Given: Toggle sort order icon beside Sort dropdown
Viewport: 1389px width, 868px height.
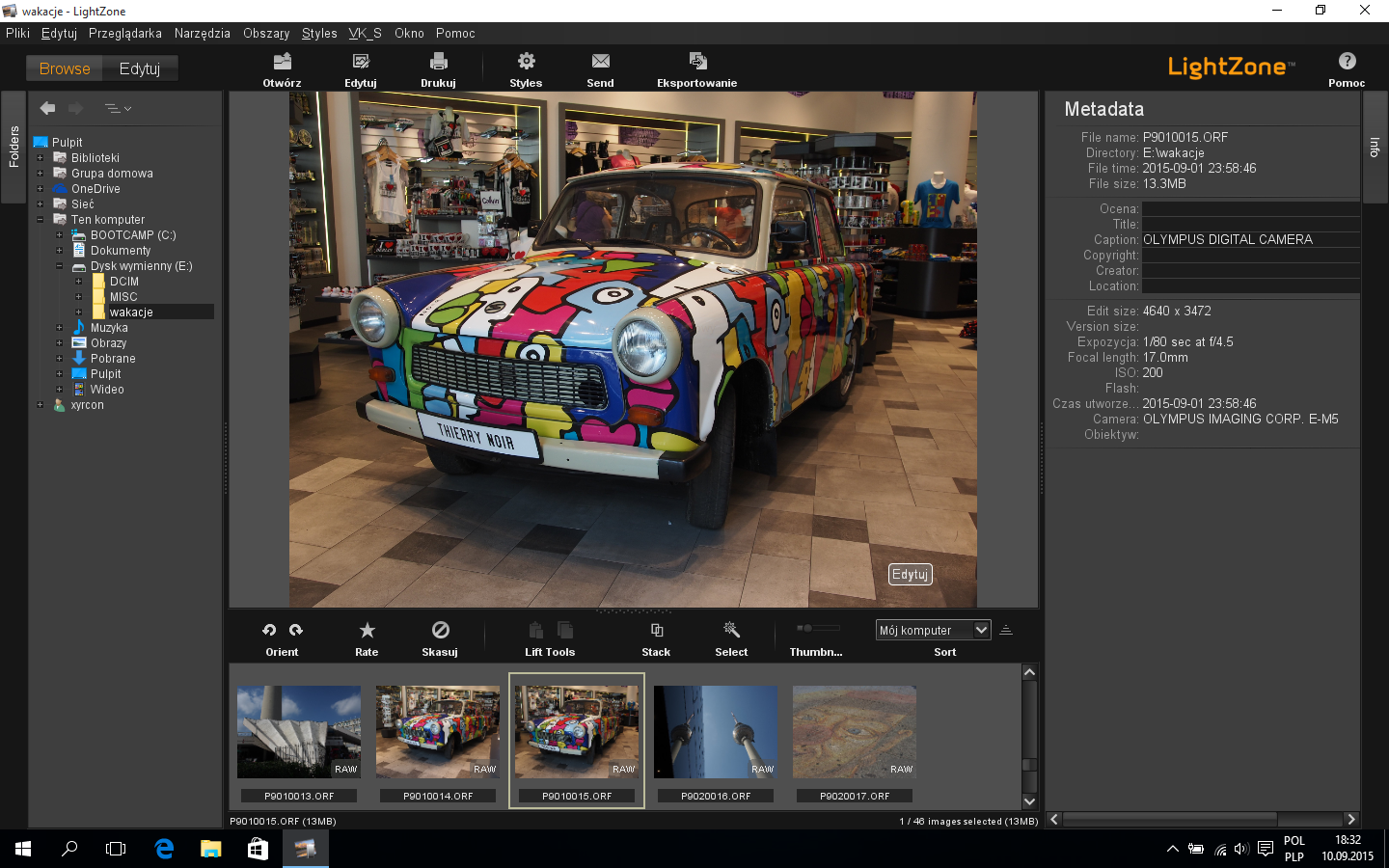Looking at the screenshot, I should (1006, 630).
